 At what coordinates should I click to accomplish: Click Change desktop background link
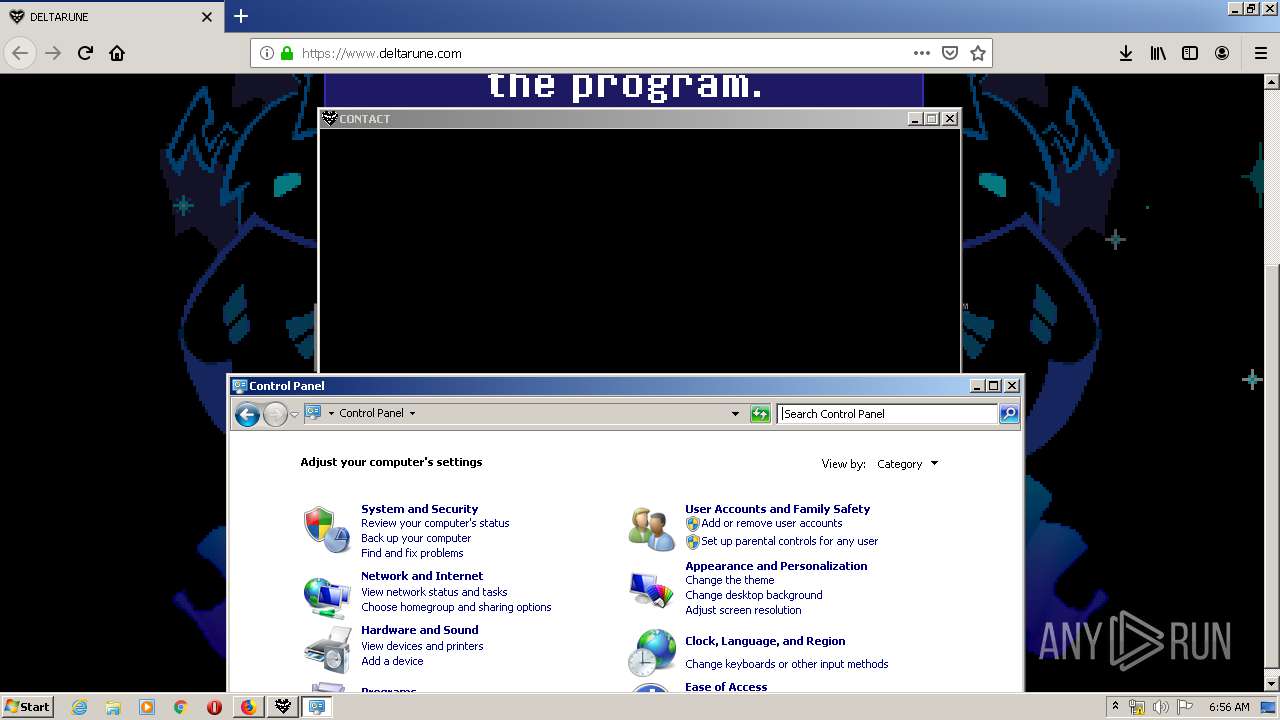[x=753, y=595]
